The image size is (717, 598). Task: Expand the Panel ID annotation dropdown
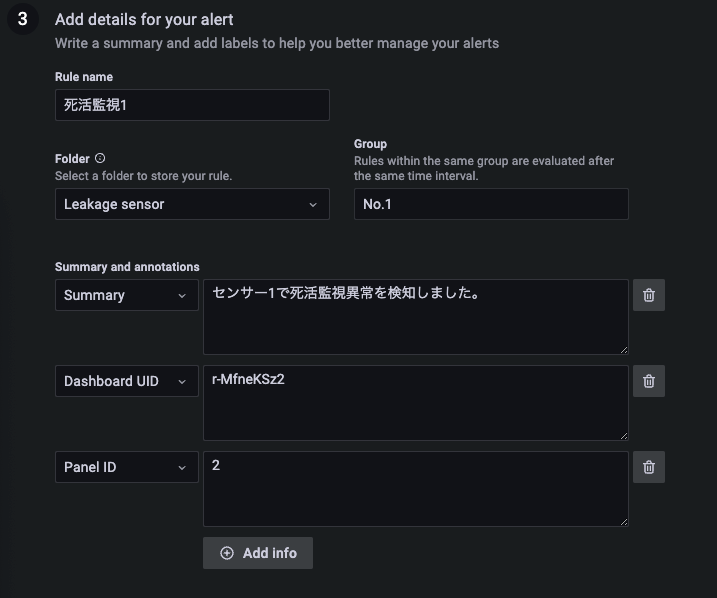pyautogui.click(x=127, y=467)
